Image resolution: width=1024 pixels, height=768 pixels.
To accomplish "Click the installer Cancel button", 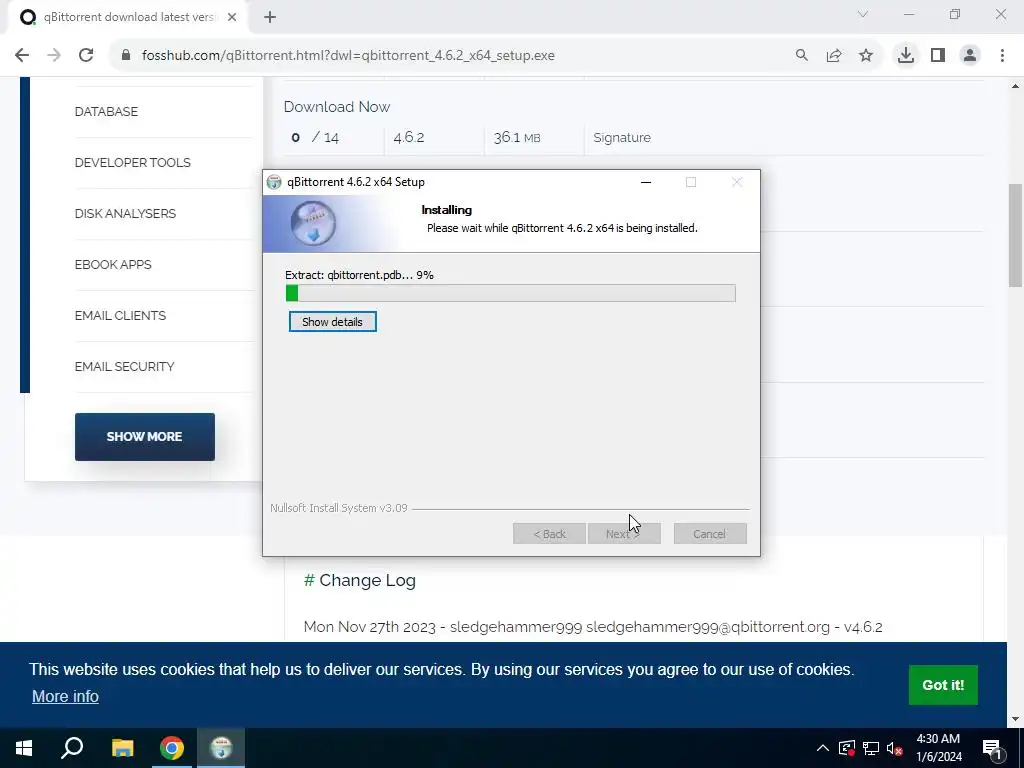I will [x=710, y=534].
